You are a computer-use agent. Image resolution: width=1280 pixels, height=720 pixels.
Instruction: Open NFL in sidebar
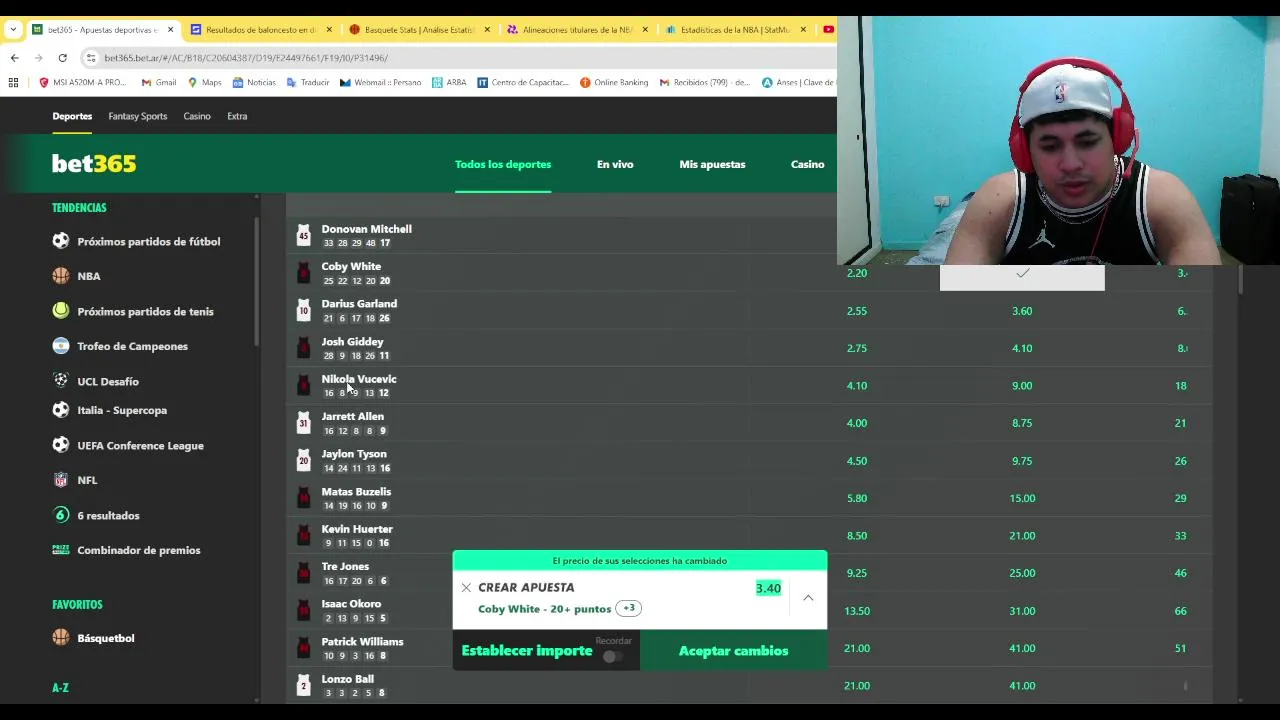pyautogui.click(x=87, y=480)
